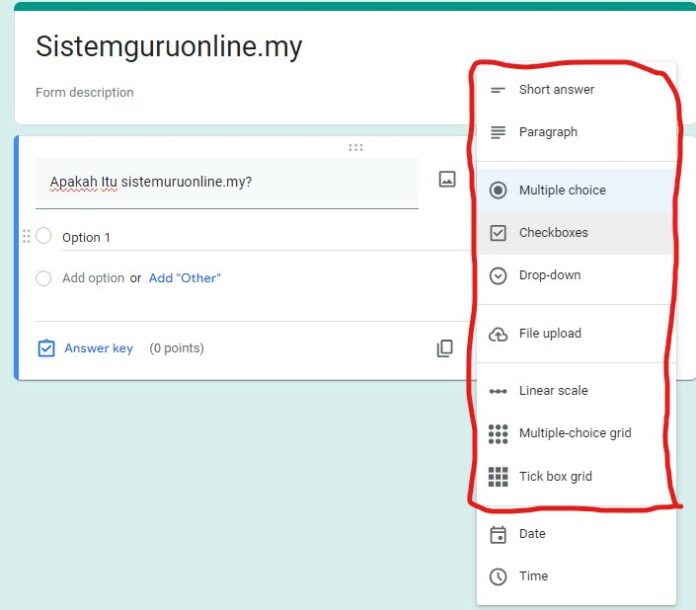The height and width of the screenshot is (610, 696).
Task: Pick Multiple-choice grid type
Action: point(576,434)
